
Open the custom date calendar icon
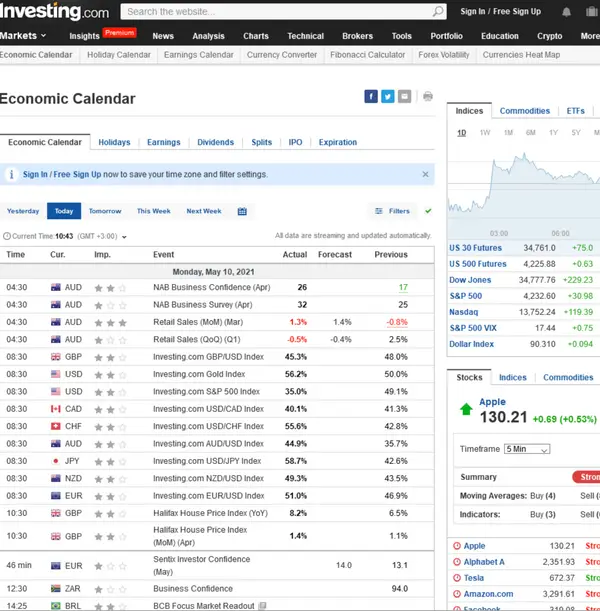tap(242, 211)
